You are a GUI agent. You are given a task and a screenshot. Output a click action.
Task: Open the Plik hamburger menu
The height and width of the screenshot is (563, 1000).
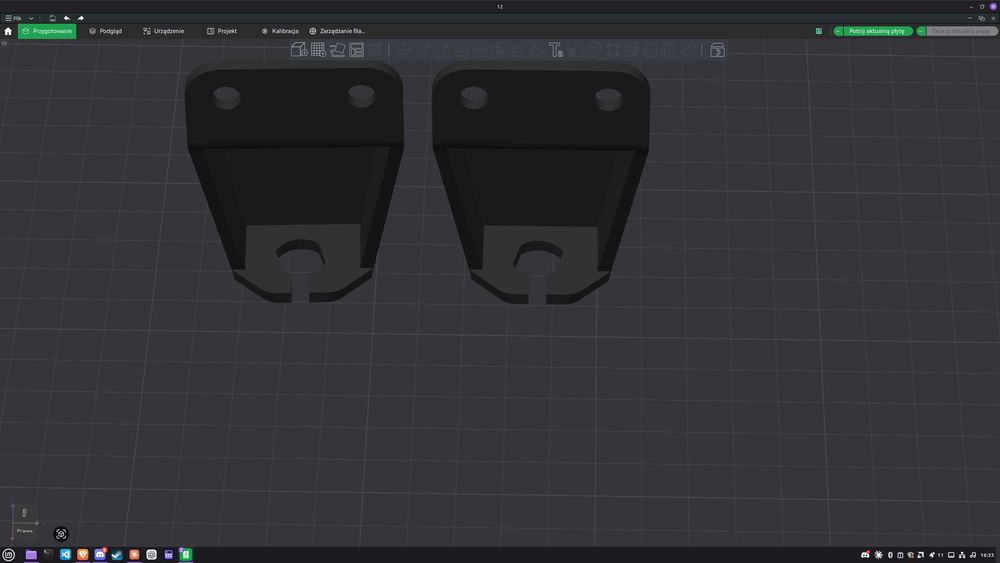point(13,18)
